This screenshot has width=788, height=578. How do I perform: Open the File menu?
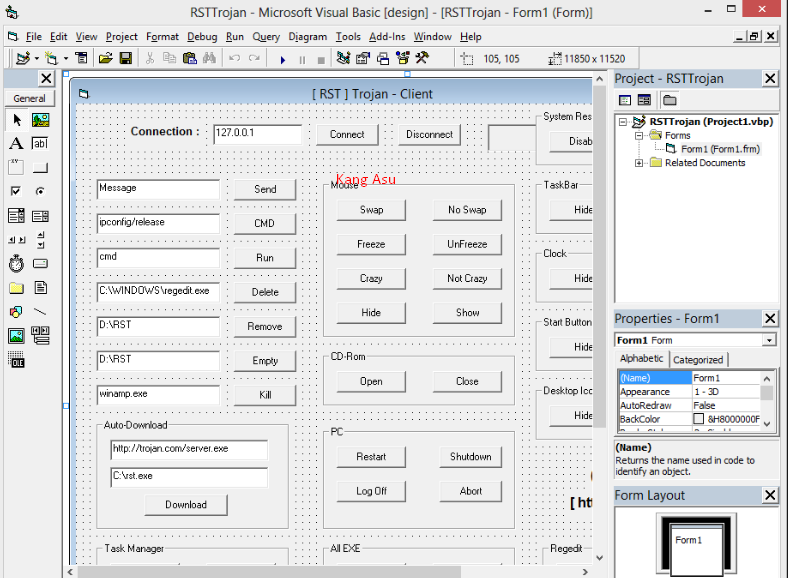pyautogui.click(x=34, y=37)
